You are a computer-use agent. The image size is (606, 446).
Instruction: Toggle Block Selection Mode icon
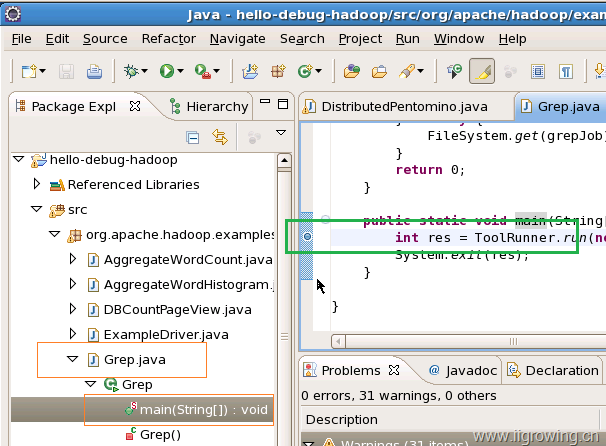click(538, 71)
